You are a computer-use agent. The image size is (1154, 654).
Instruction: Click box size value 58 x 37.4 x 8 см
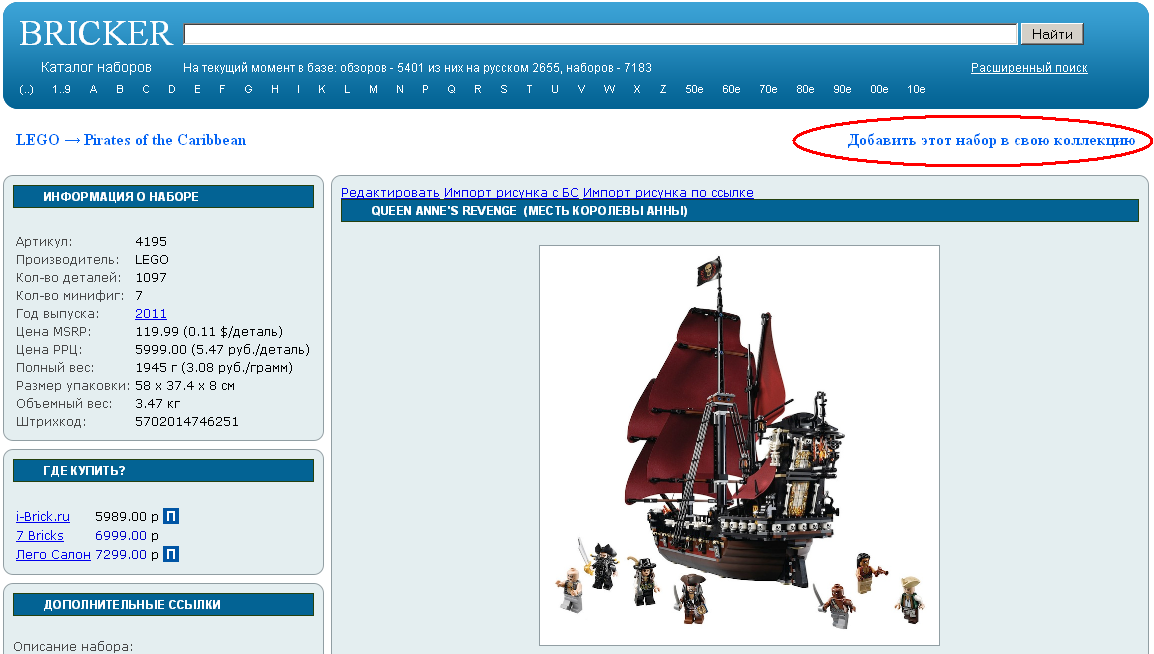tap(185, 385)
